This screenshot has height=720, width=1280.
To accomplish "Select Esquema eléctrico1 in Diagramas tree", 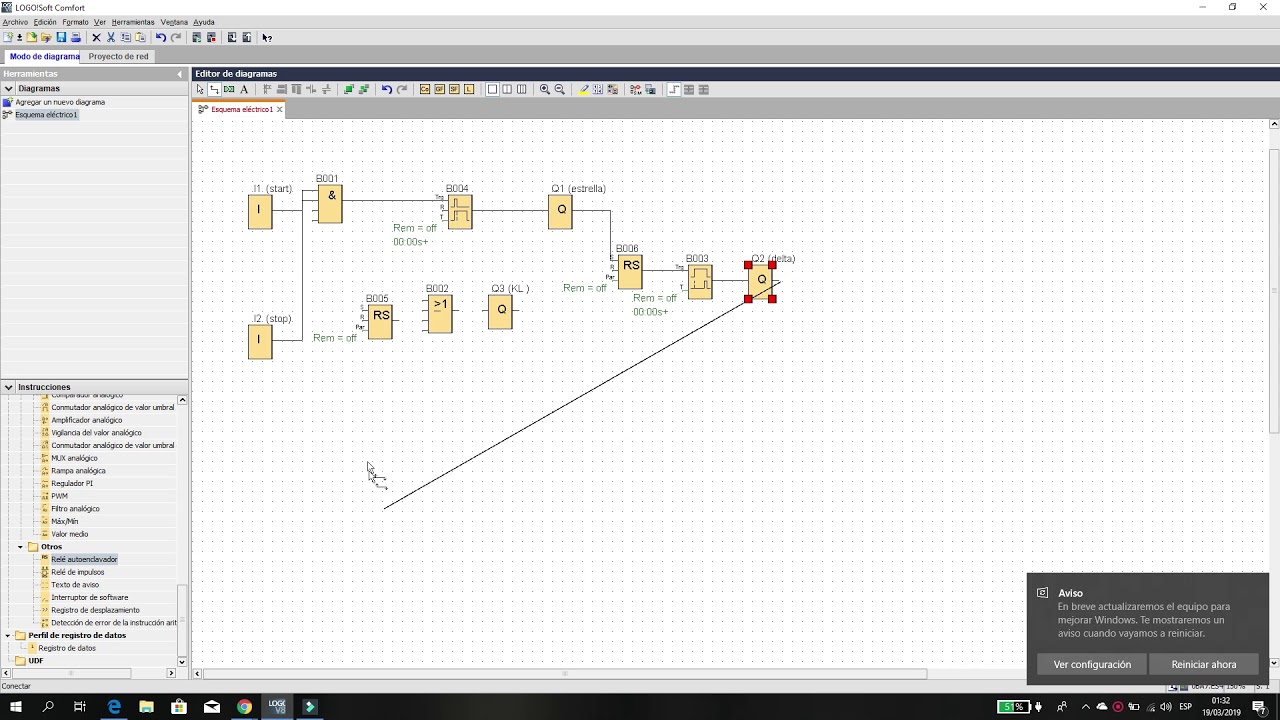I will tap(46, 115).
